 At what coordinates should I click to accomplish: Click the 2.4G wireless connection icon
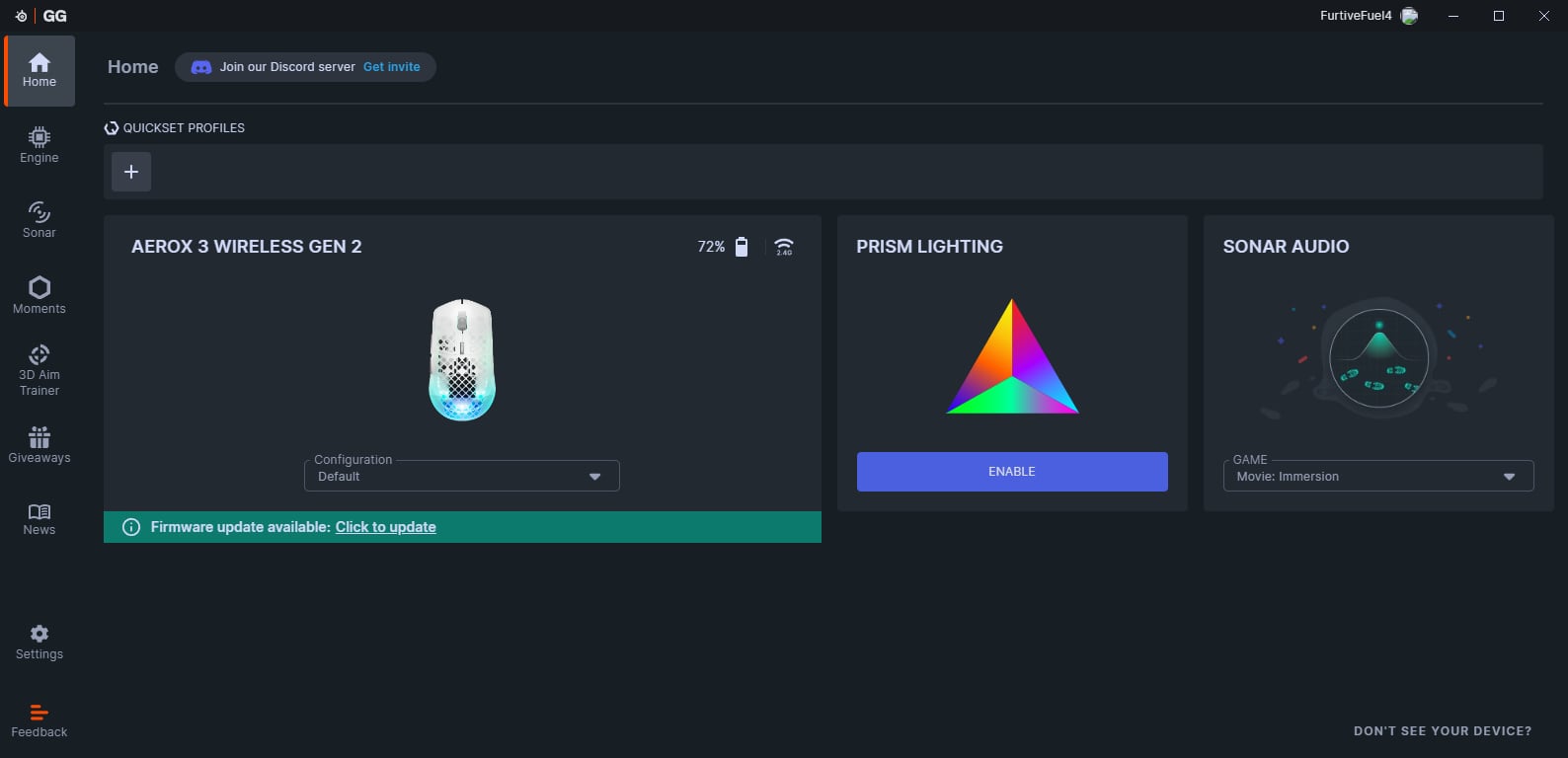tap(784, 247)
